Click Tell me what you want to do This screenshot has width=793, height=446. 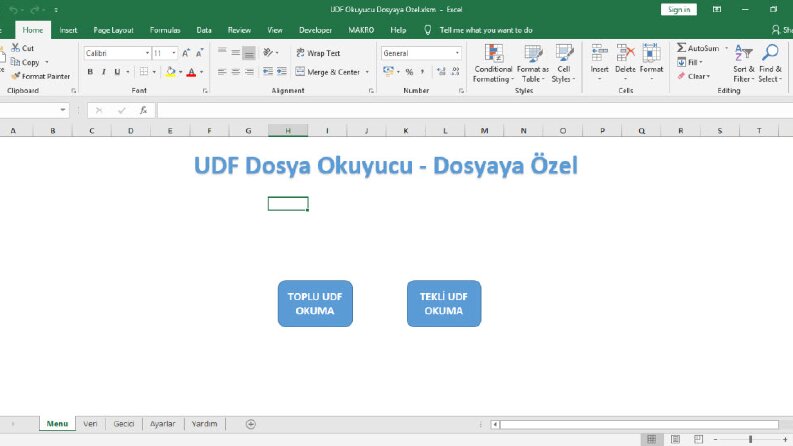pyautogui.click(x=486, y=30)
